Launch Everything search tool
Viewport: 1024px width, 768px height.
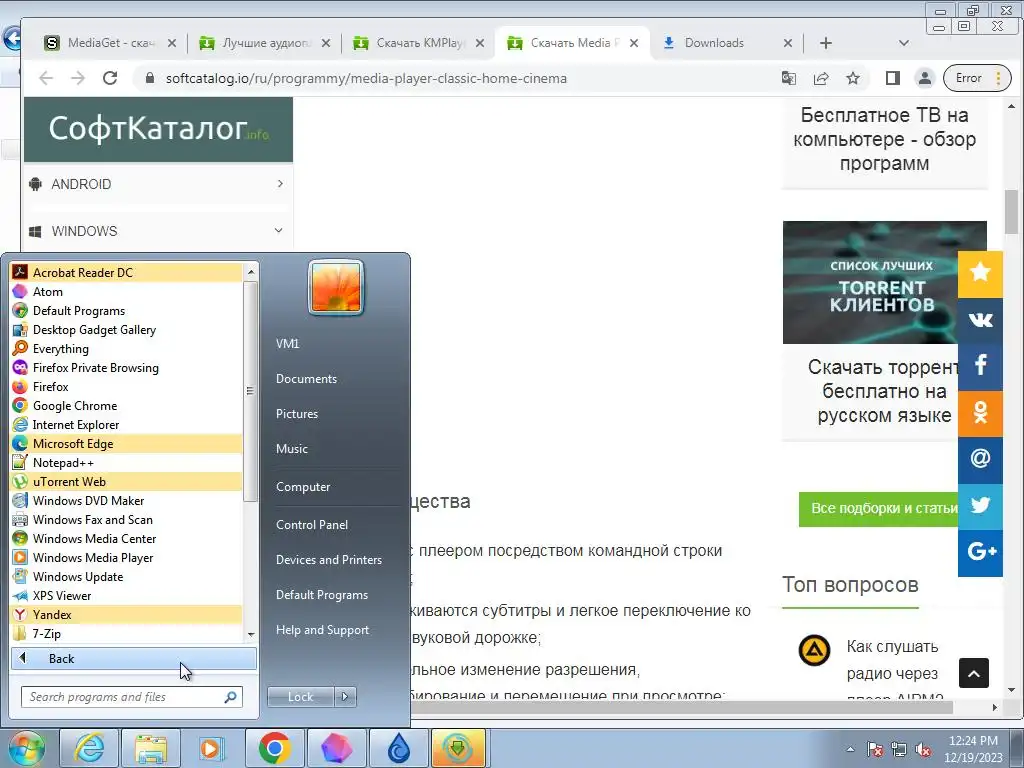[x=127, y=349]
